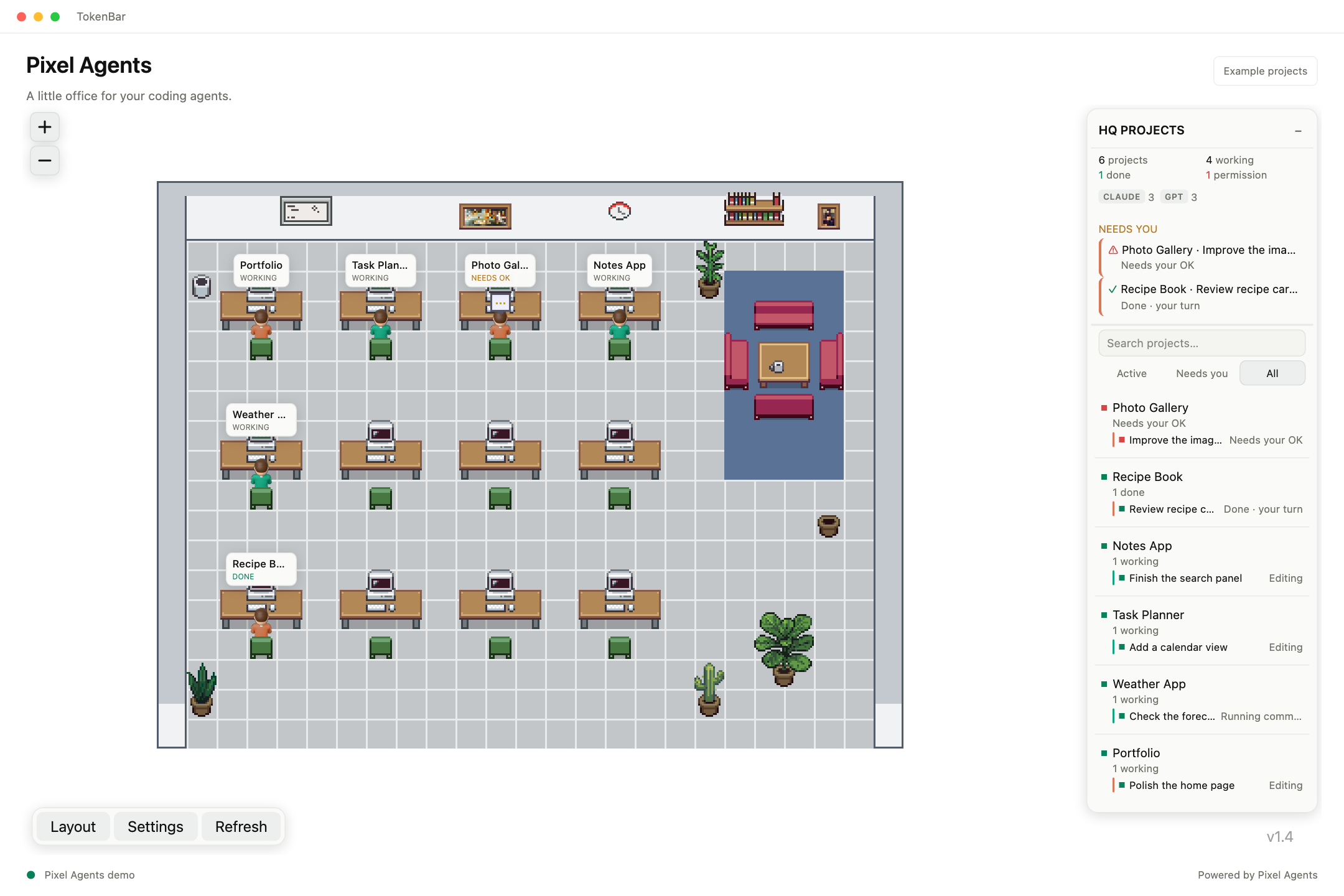Click the bookshelf on the wall
The width and height of the screenshot is (1344, 896).
point(754,209)
